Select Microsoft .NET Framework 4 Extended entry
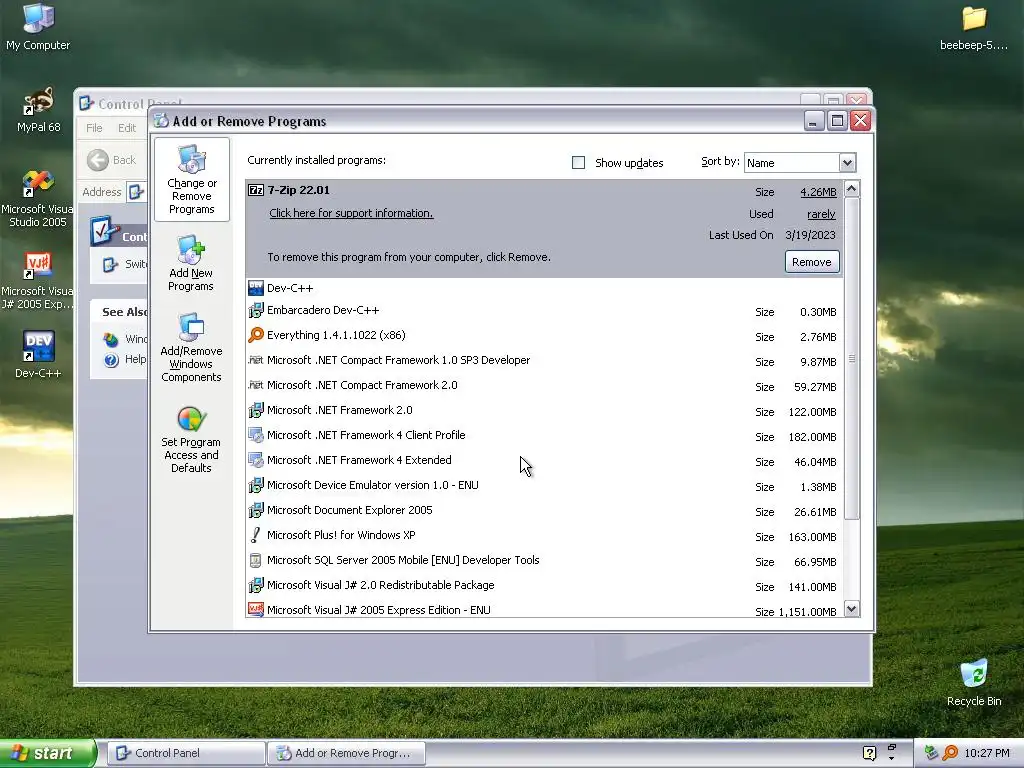The height and width of the screenshot is (768, 1024). pyautogui.click(x=544, y=460)
